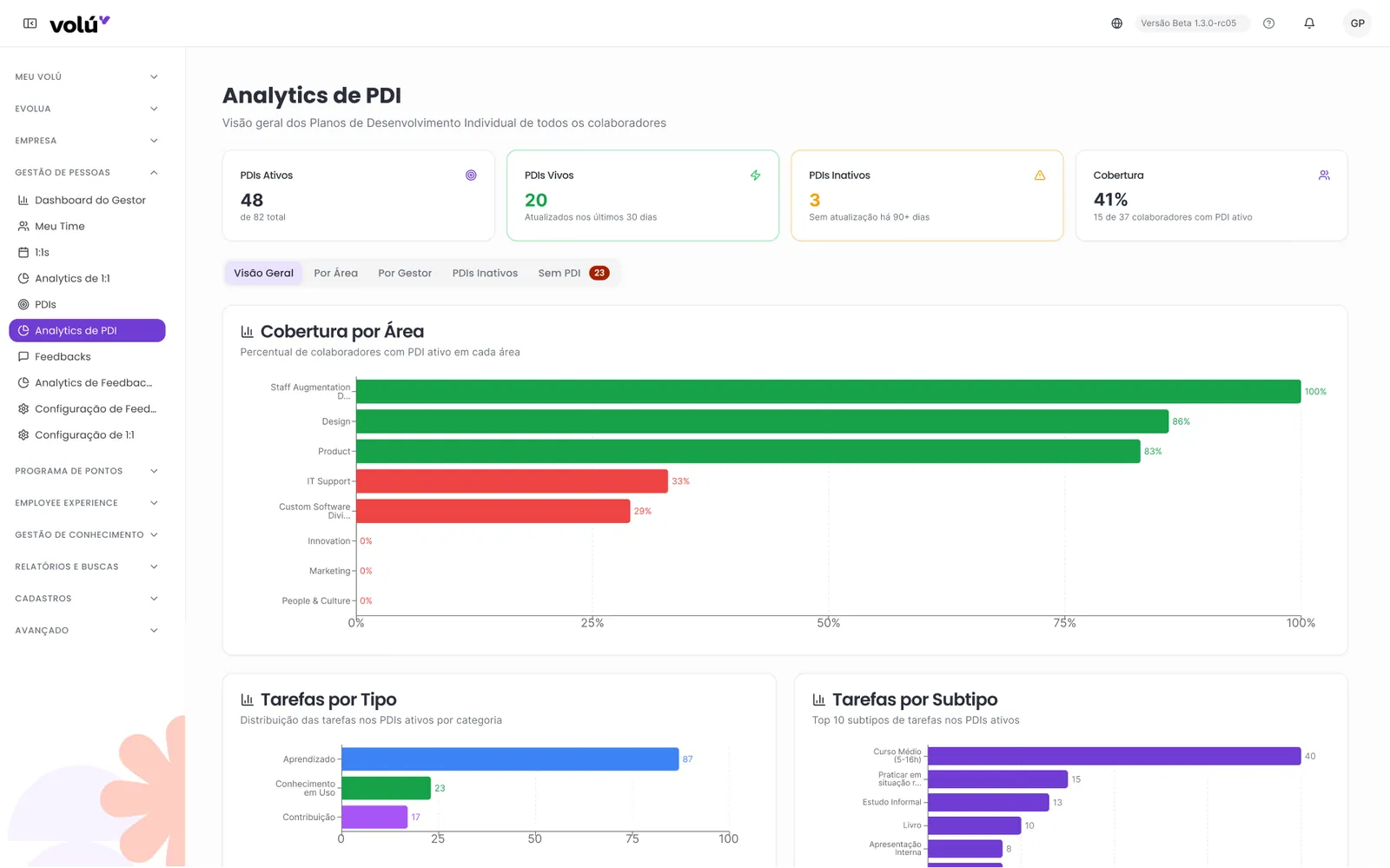The width and height of the screenshot is (1390, 868).
Task: Expand the EMPLOYEE EXPERIENCE section
Action: 87,503
